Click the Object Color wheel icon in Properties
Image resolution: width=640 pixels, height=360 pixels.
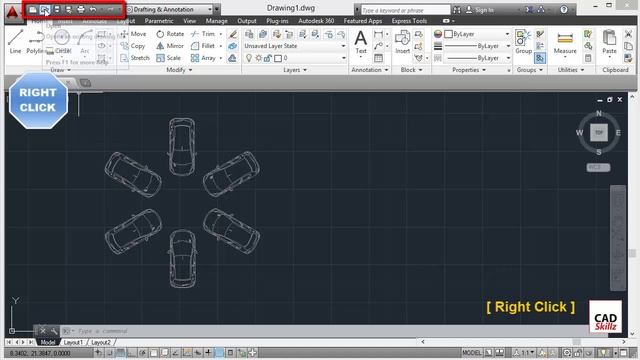click(438, 34)
